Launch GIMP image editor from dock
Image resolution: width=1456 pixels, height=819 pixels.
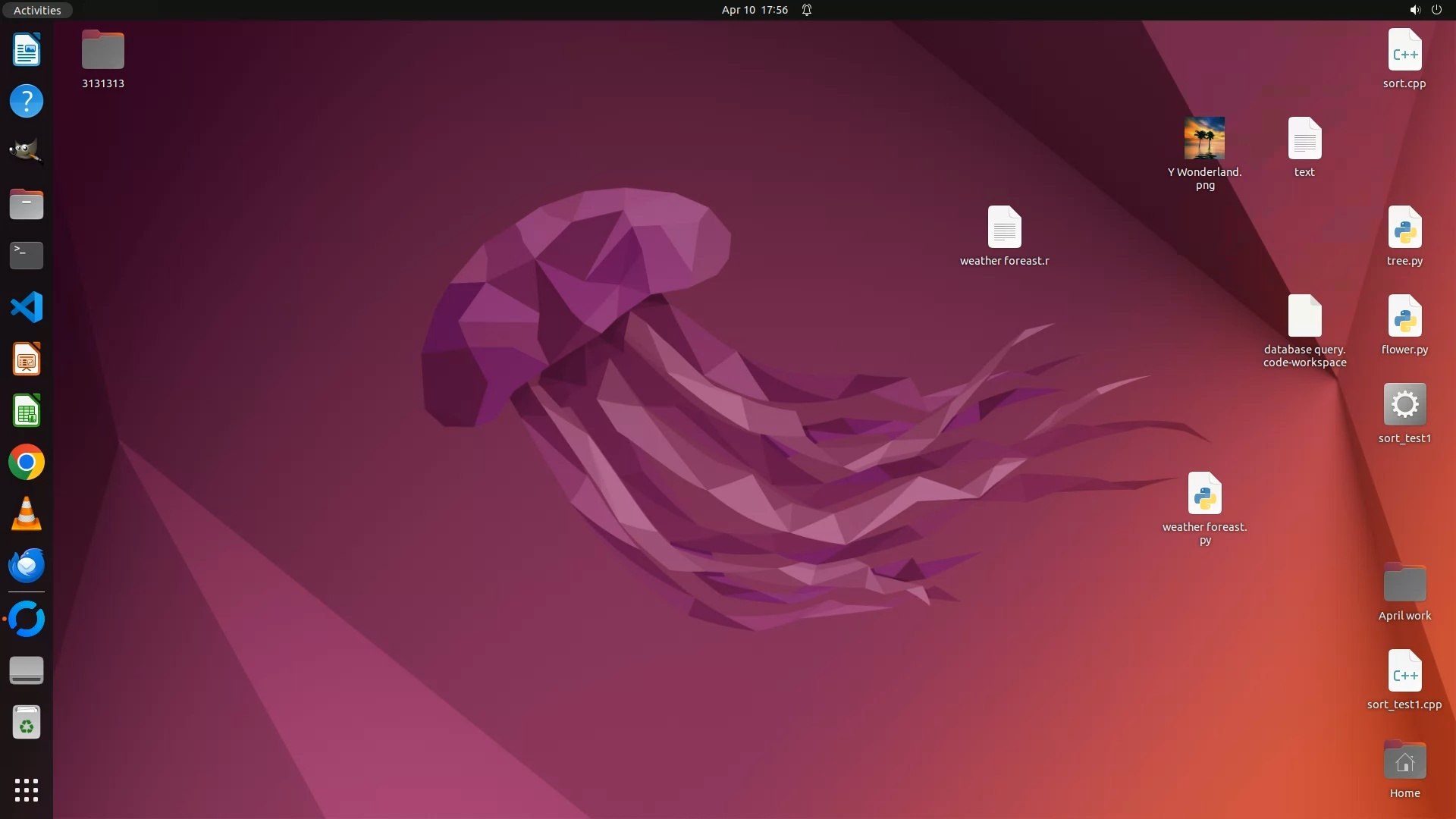click(x=27, y=151)
